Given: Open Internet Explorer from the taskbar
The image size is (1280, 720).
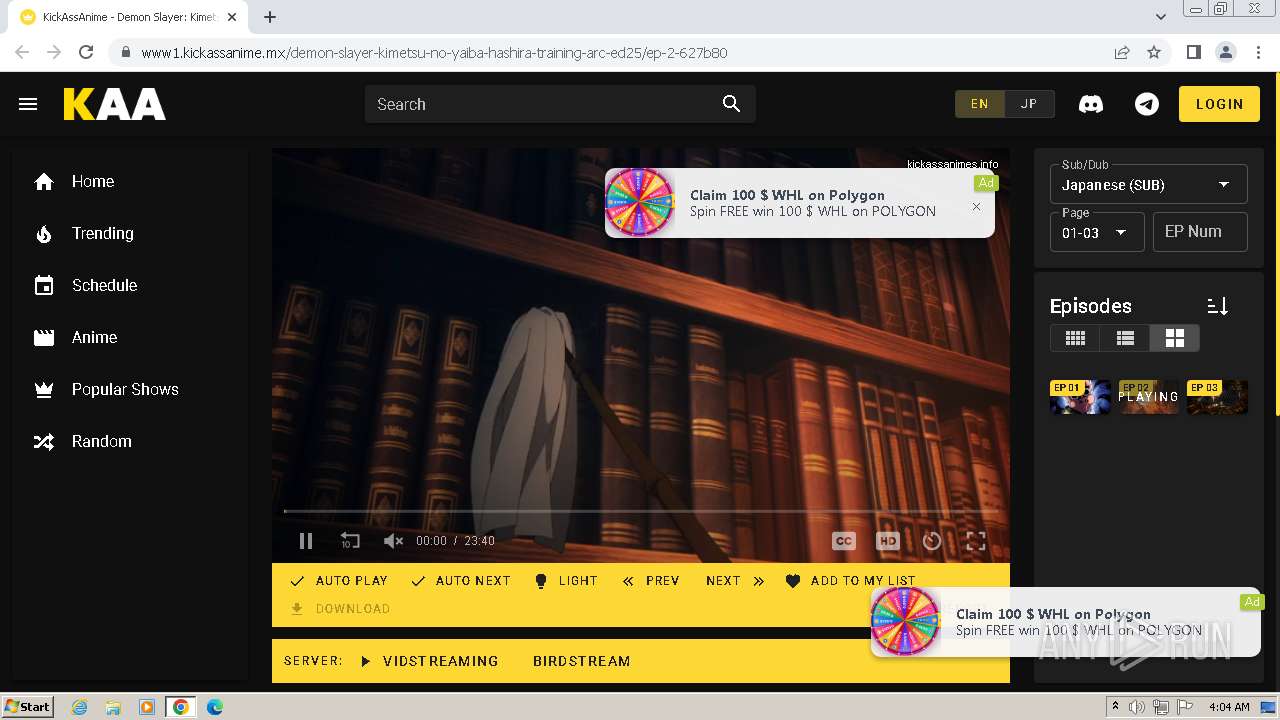Looking at the screenshot, I should click(x=79, y=707).
